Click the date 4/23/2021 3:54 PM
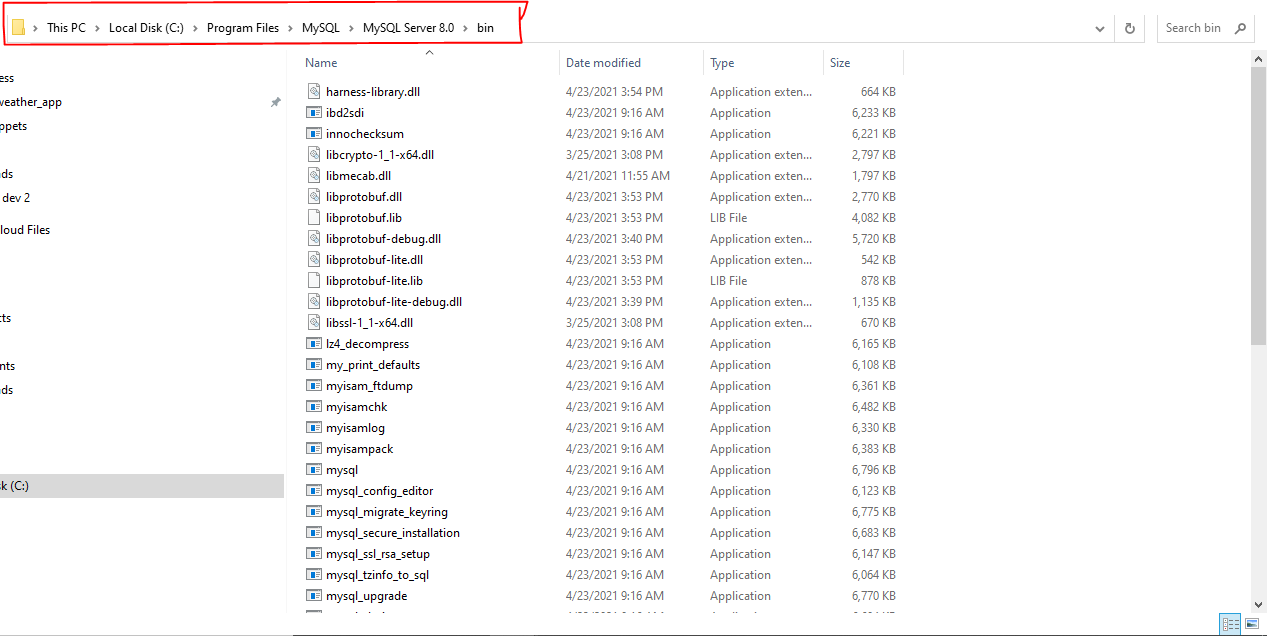The image size is (1267, 636). [x=614, y=92]
